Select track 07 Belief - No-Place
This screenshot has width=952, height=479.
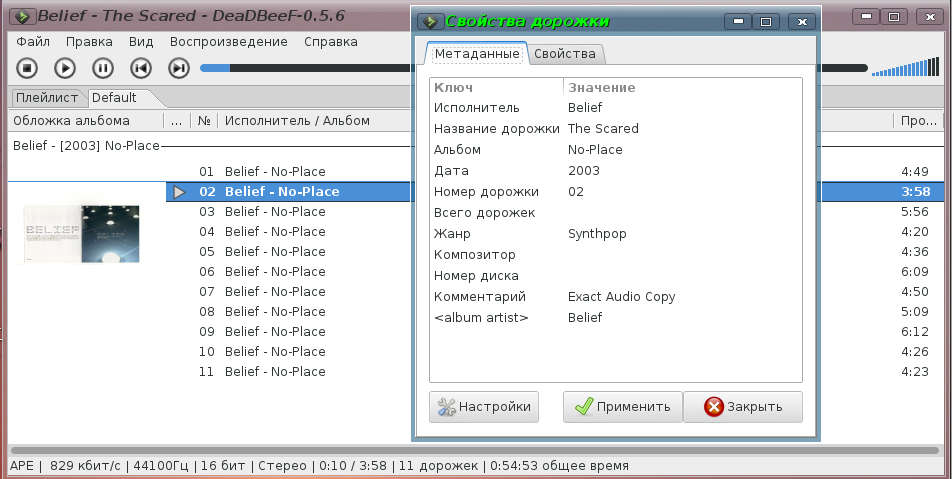point(288,291)
